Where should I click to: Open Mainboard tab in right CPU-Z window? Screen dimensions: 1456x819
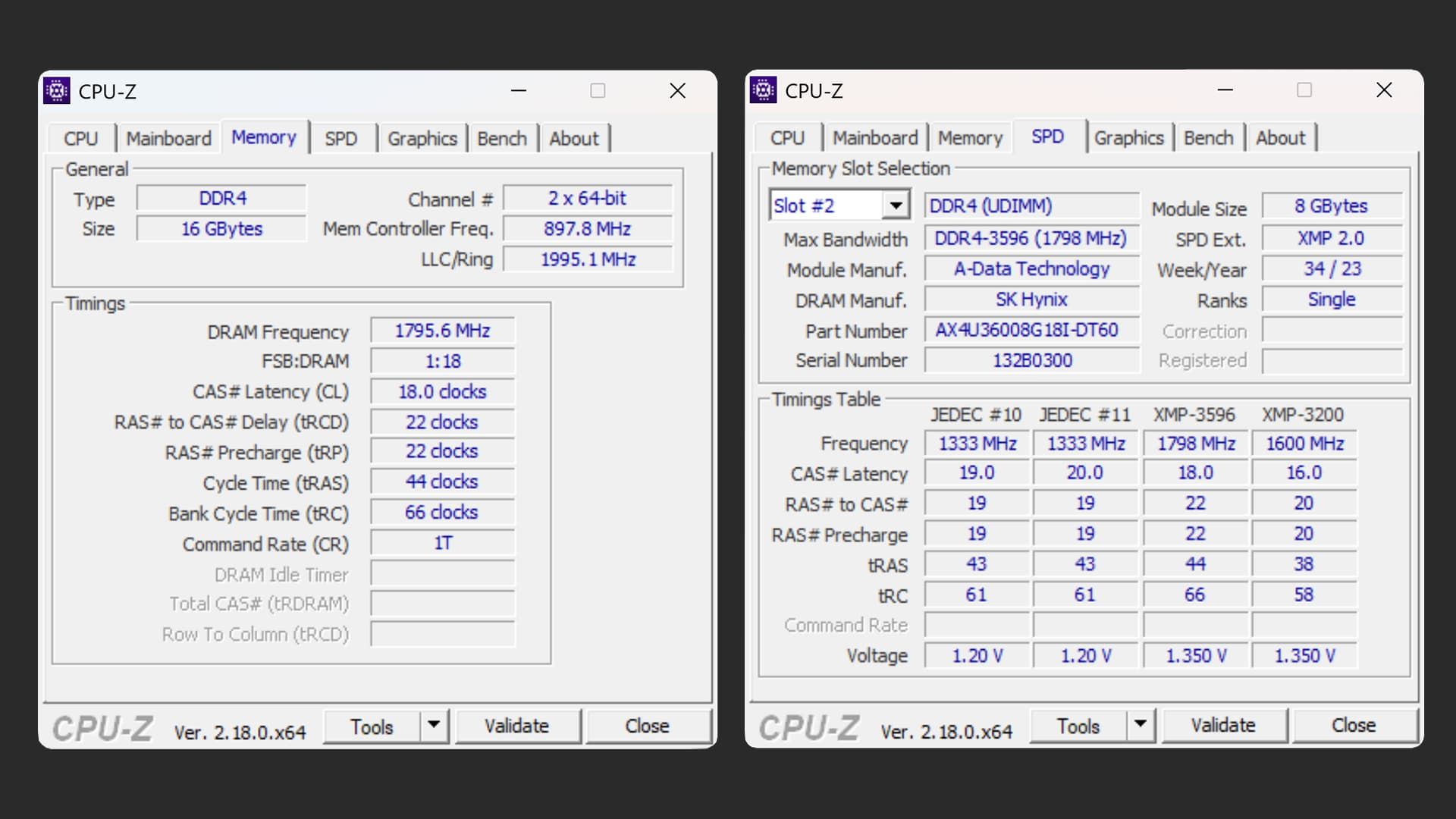(x=875, y=138)
